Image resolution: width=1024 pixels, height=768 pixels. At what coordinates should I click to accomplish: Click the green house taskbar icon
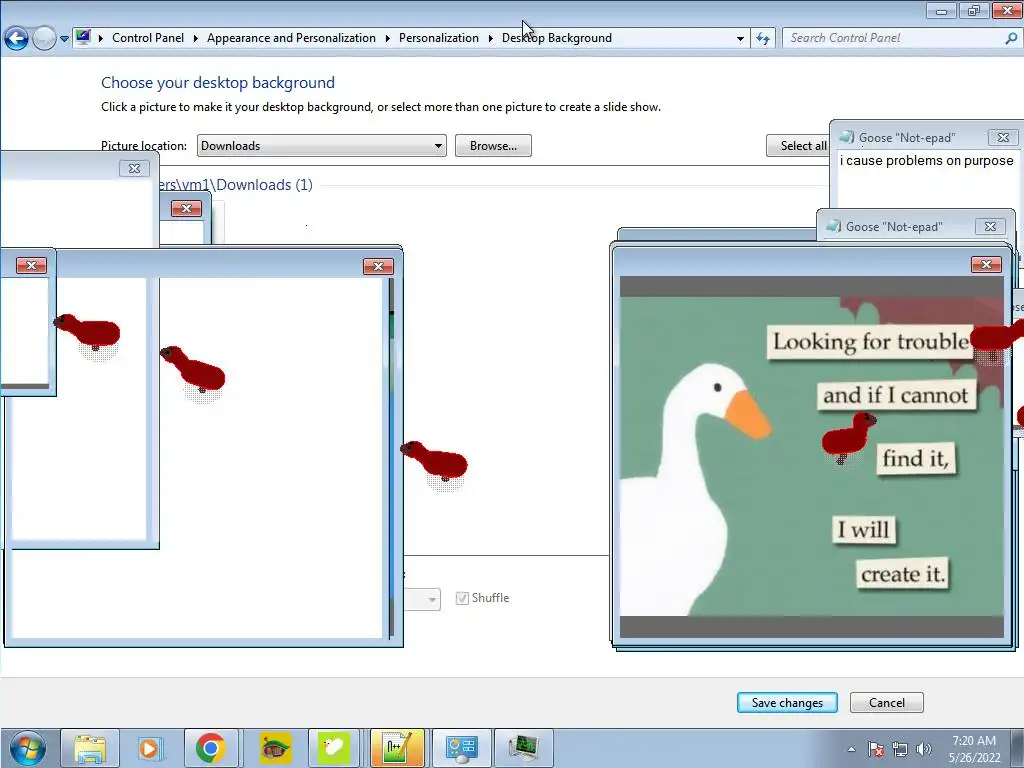pos(275,748)
